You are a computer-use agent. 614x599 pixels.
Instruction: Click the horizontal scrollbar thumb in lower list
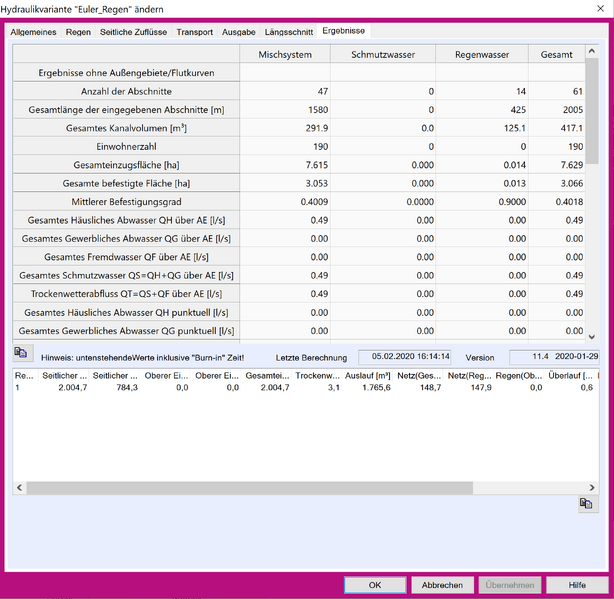tap(249, 487)
